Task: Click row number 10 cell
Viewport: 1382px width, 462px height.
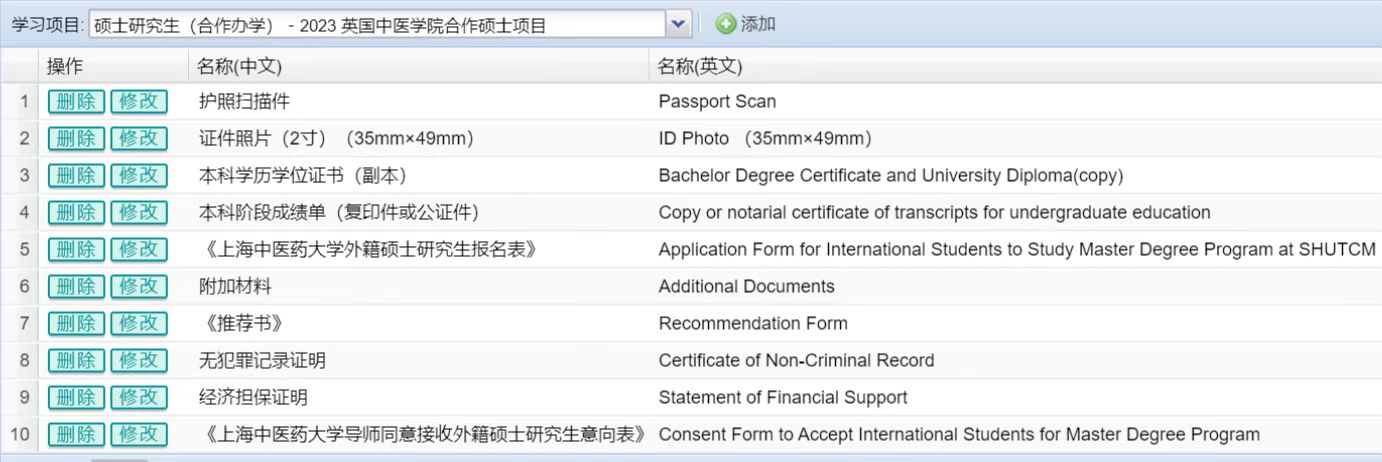Action: click(19, 434)
